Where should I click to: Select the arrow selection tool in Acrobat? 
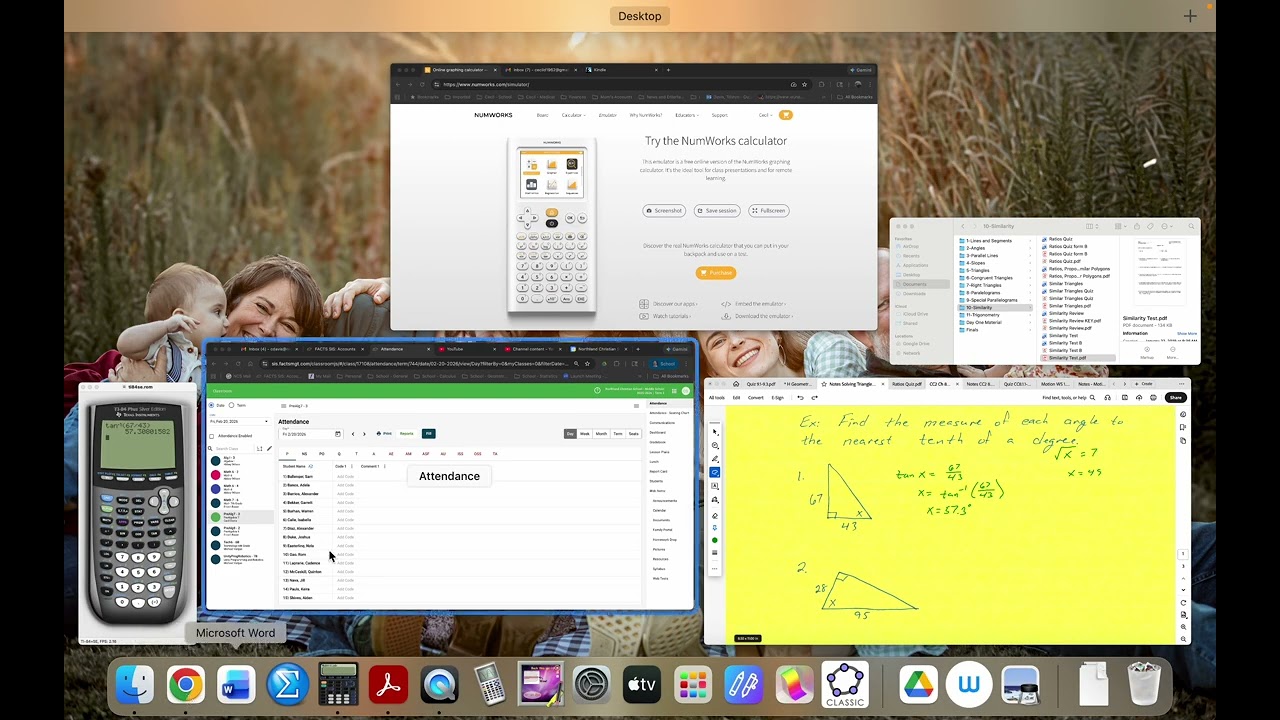click(x=715, y=432)
